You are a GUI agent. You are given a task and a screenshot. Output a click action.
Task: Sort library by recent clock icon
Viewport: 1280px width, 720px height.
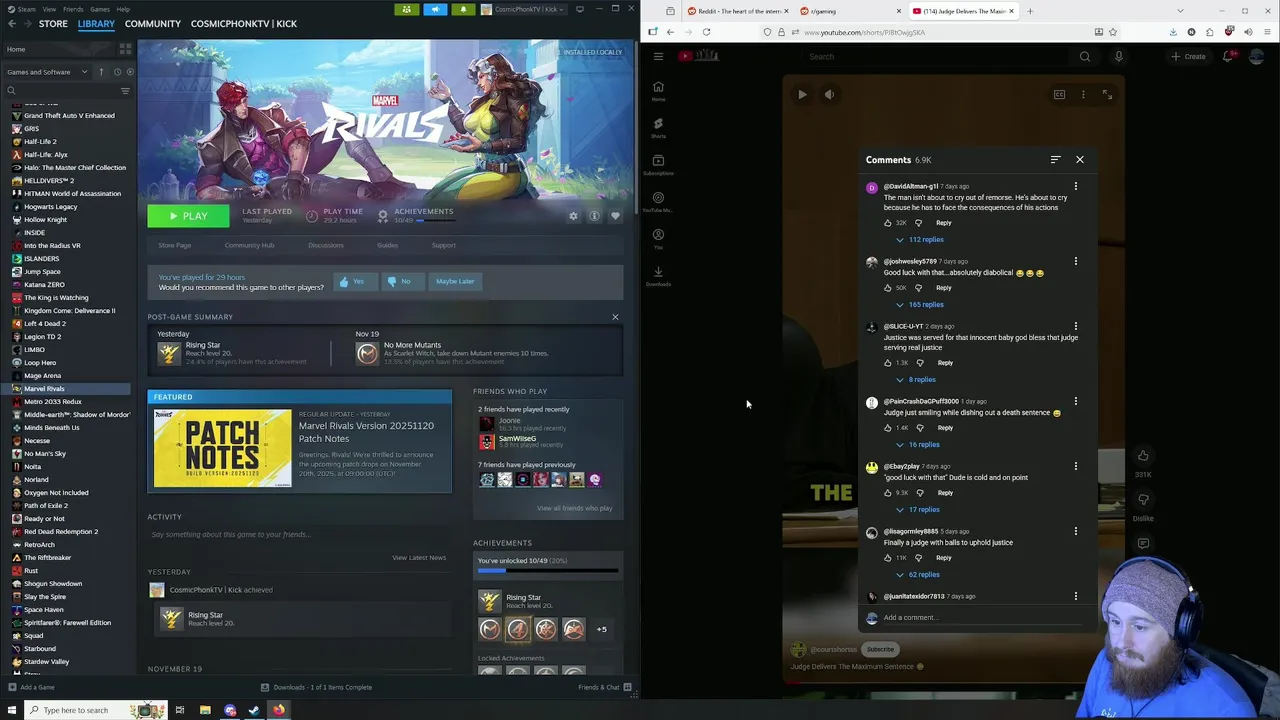(x=117, y=72)
